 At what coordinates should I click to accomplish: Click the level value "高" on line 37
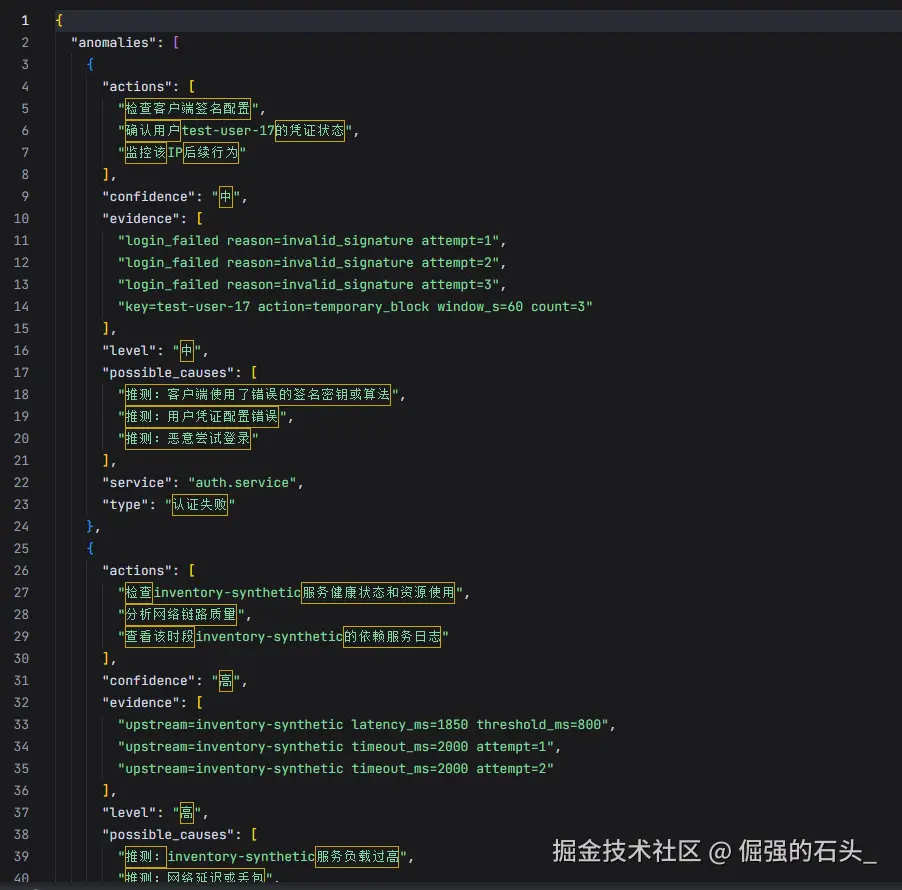coord(186,813)
